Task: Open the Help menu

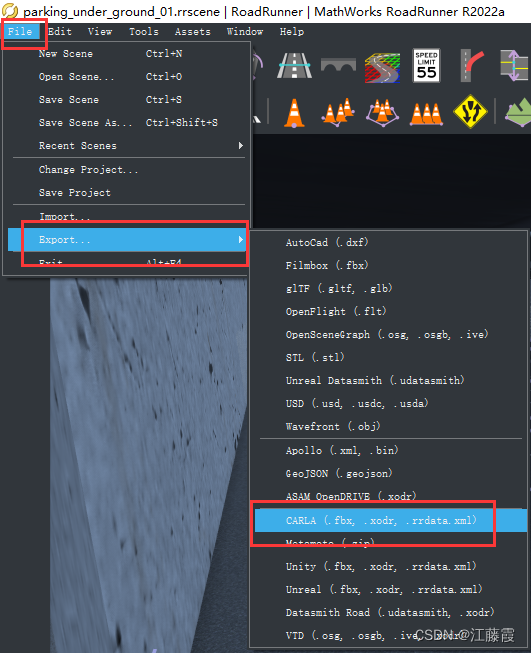Action: point(292,32)
